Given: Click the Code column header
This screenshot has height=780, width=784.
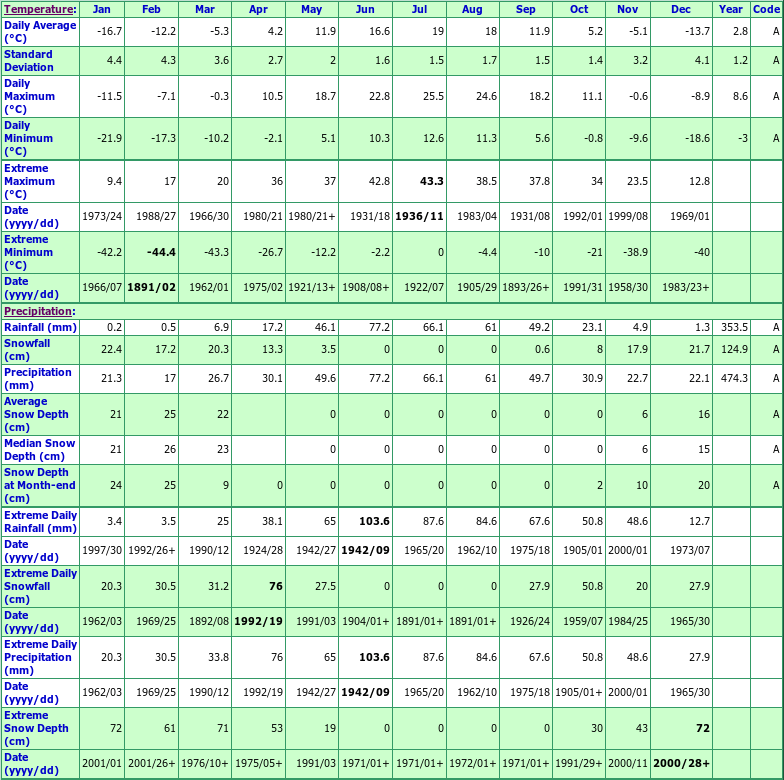Looking at the screenshot, I should point(766,9).
